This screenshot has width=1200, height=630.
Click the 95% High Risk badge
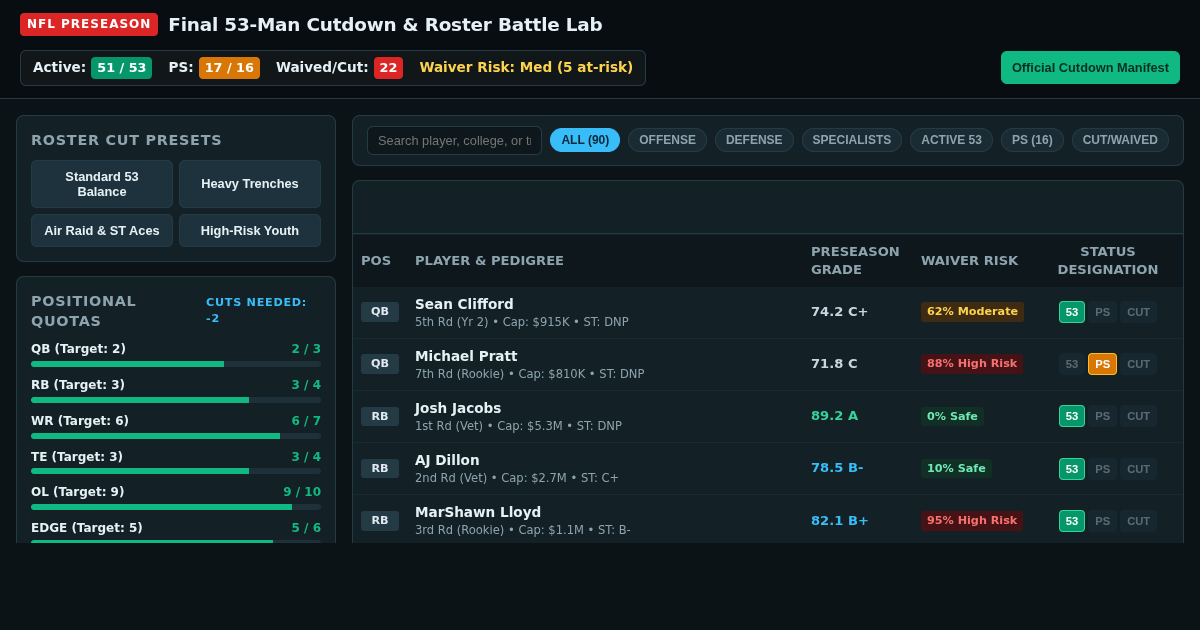point(972,520)
